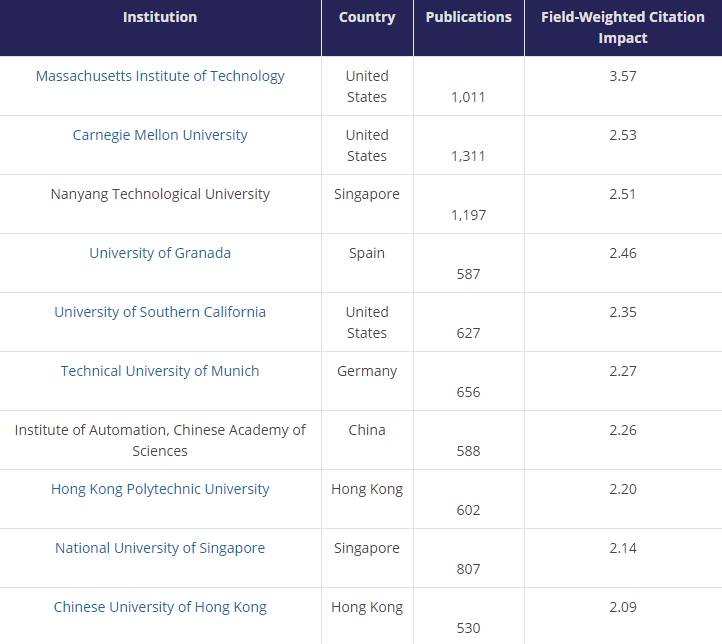
Task: Click the Publications column header
Action: coord(468,17)
